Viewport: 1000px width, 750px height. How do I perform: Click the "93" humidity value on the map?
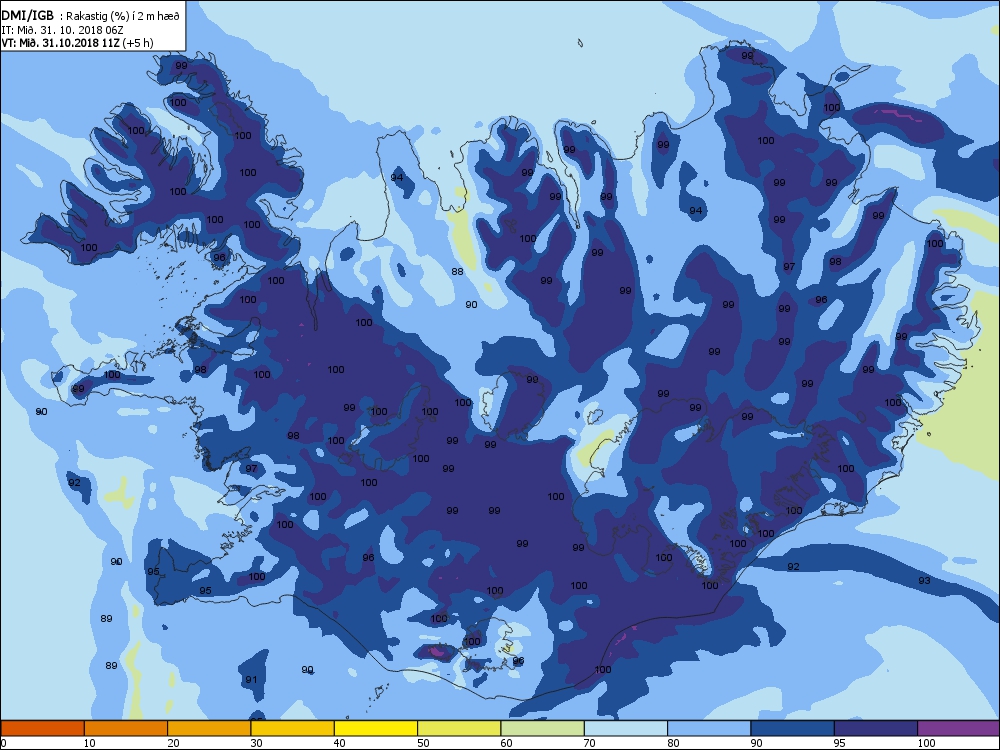click(924, 580)
